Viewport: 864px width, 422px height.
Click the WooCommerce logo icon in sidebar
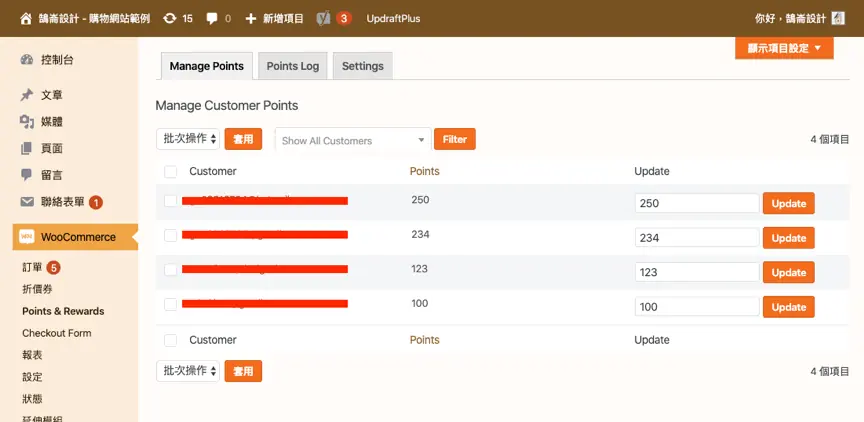(x=26, y=237)
